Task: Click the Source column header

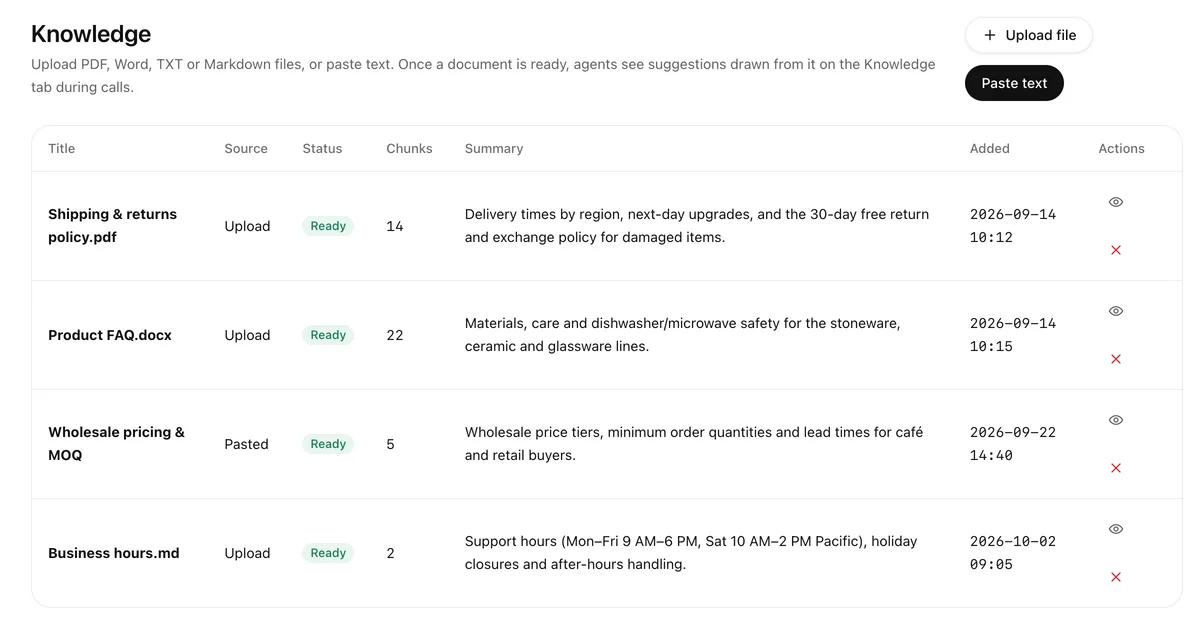Action: pyautogui.click(x=246, y=148)
